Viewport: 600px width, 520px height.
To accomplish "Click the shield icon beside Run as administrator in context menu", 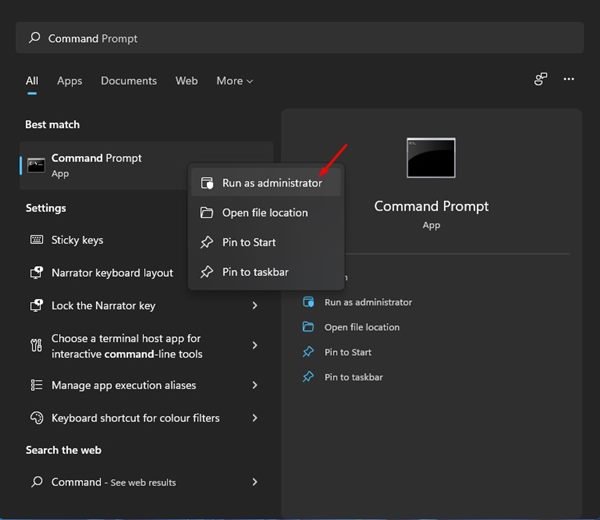I will click(207, 183).
